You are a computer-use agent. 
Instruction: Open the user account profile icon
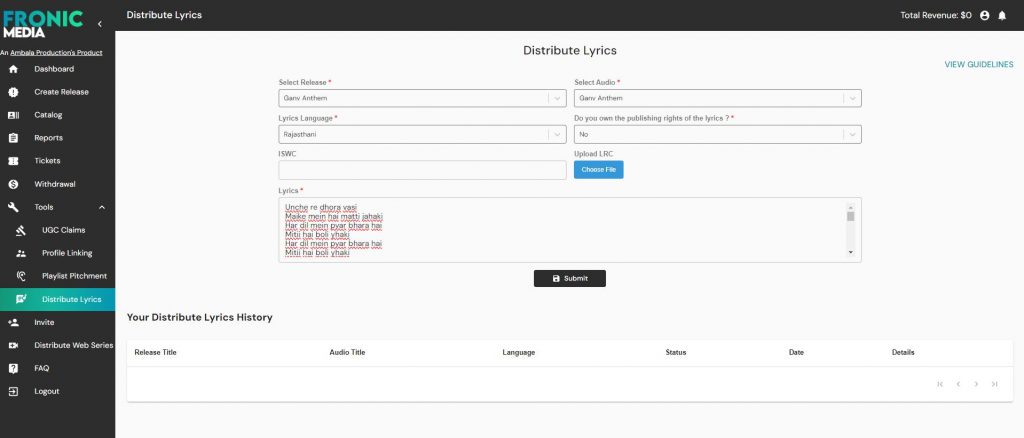(x=985, y=15)
